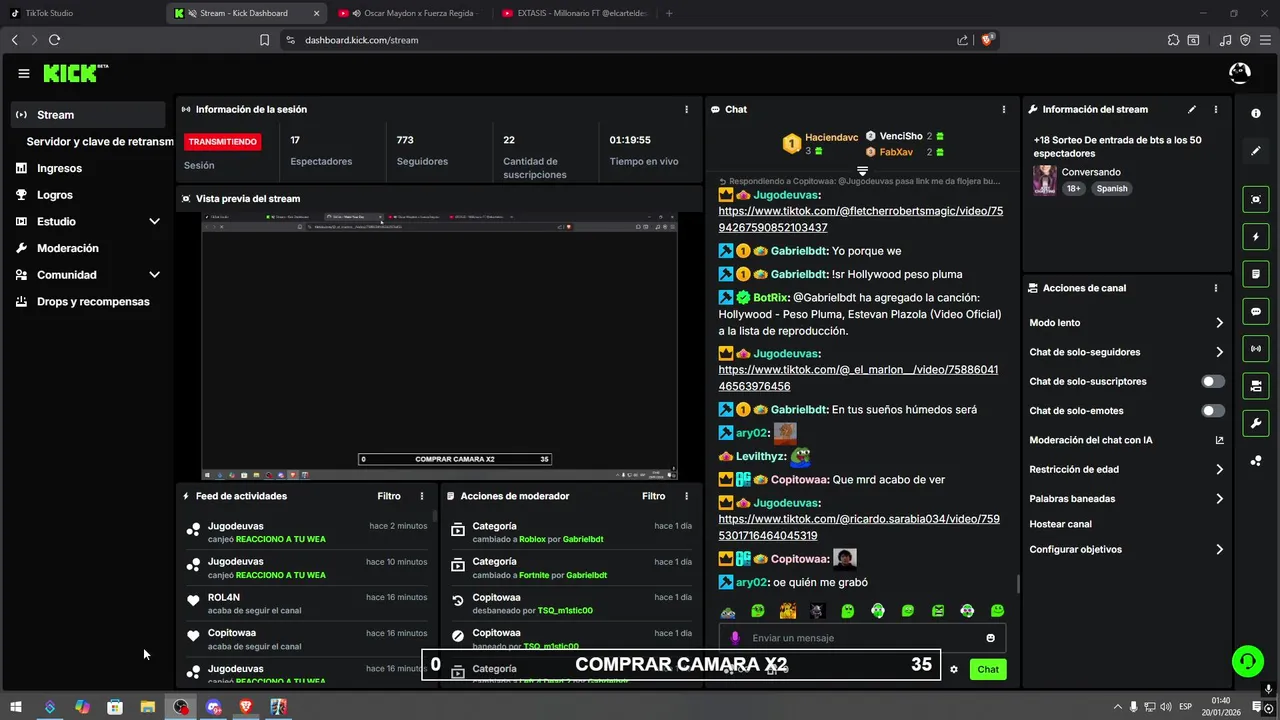This screenshot has width=1280, height=720.
Task: Toggle the broadcast signal icon in right rail
Action: click(1256, 348)
